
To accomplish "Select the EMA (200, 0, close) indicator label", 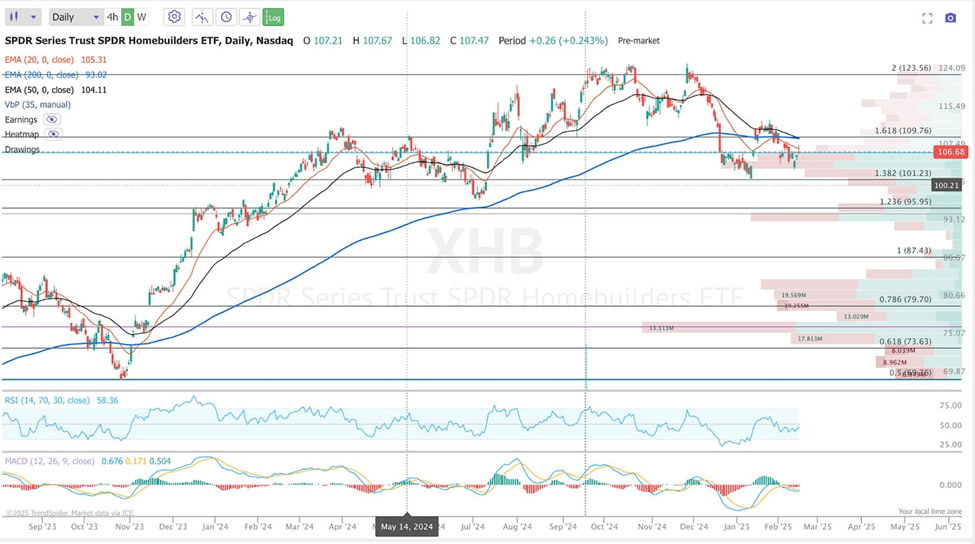I will click(x=42, y=75).
